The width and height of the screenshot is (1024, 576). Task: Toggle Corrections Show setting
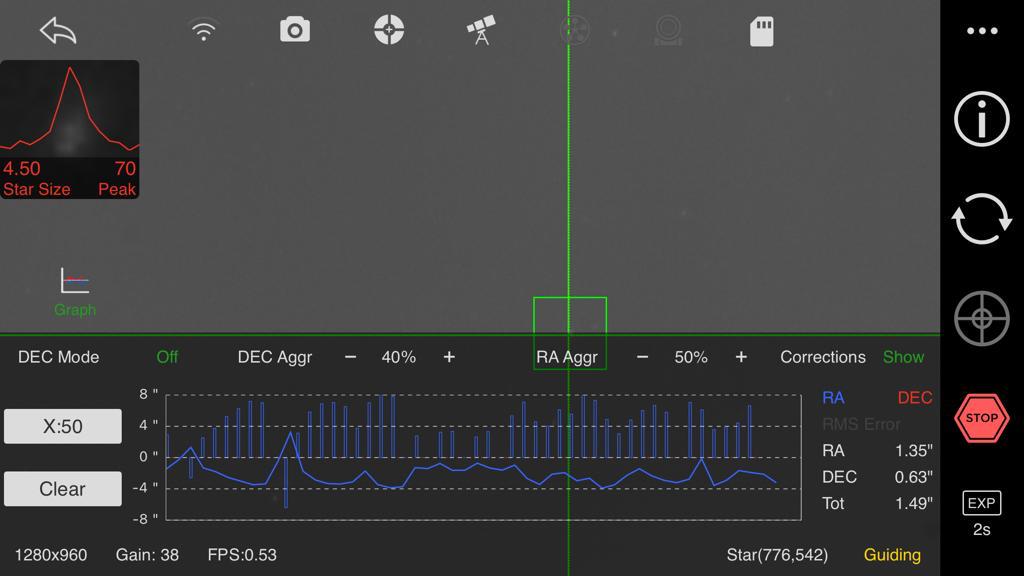pos(903,357)
